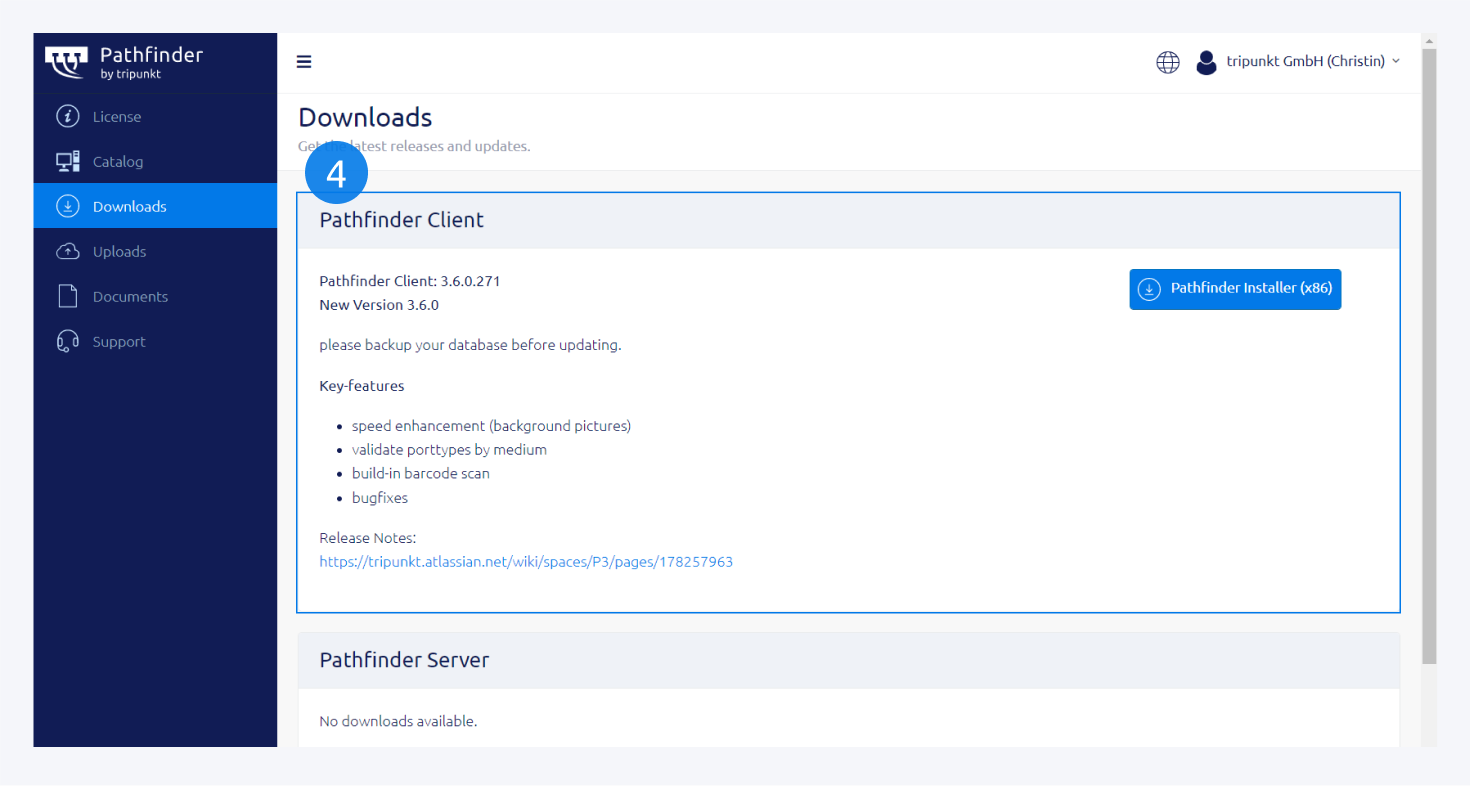Open the tripunkt GmbH (Christin) account dropdown

pyautogui.click(x=1305, y=62)
